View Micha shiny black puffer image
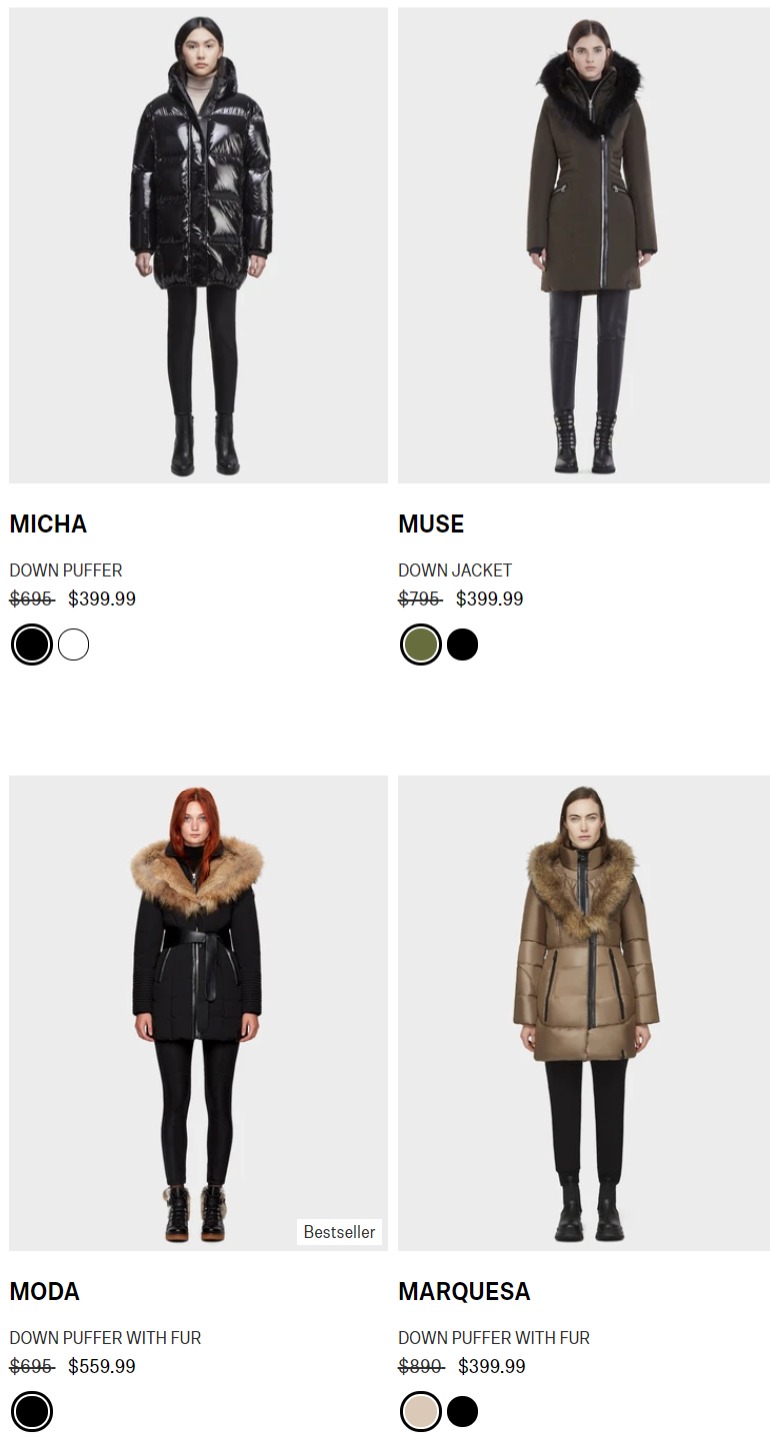The height and width of the screenshot is (1450, 770). (x=198, y=246)
